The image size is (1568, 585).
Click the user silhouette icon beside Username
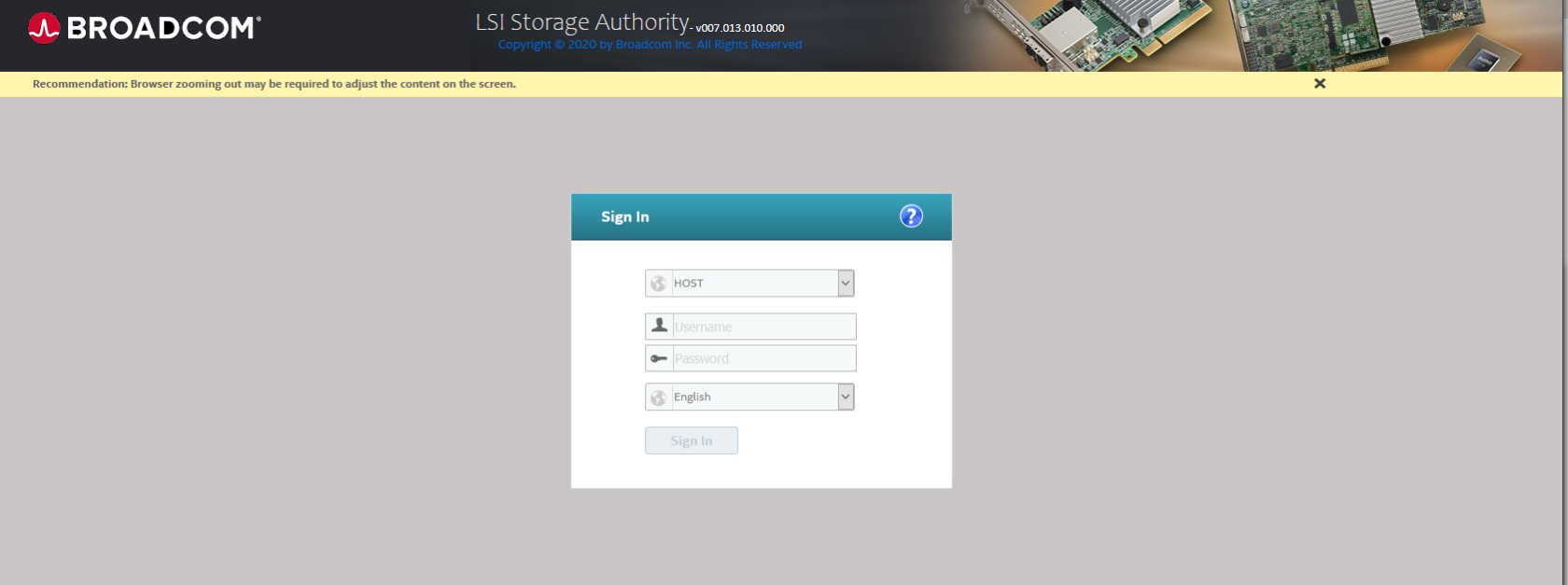tap(659, 326)
